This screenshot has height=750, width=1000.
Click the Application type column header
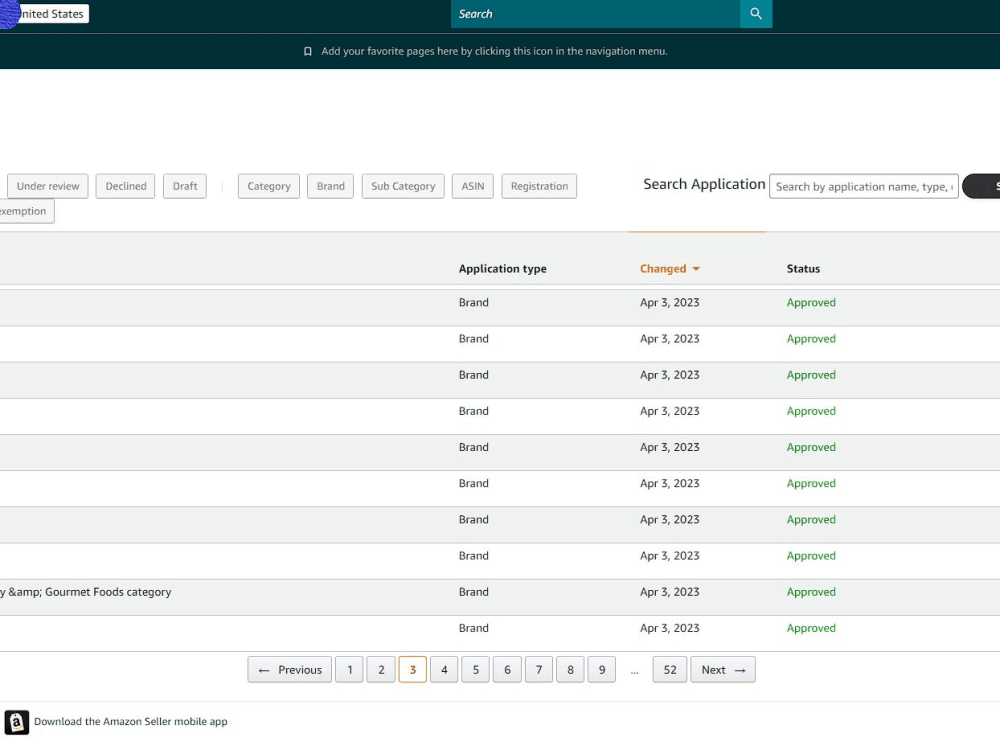(x=503, y=269)
